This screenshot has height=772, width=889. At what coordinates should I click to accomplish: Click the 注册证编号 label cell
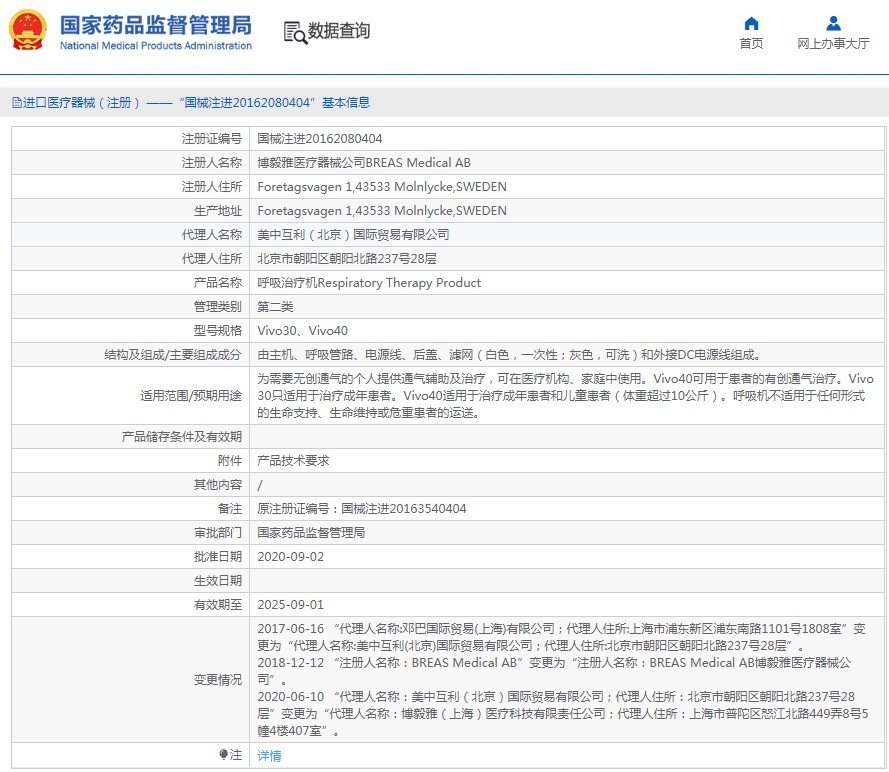coord(130,139)
